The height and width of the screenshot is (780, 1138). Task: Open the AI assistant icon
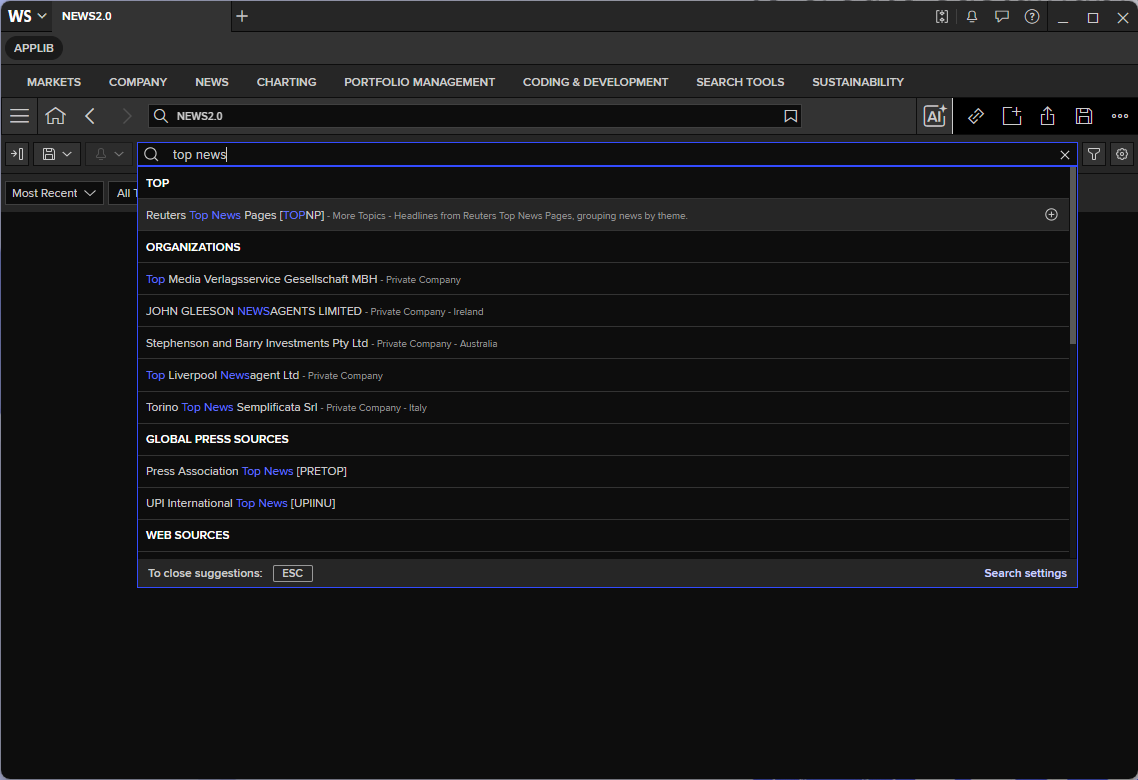click(x=935, y=116)
